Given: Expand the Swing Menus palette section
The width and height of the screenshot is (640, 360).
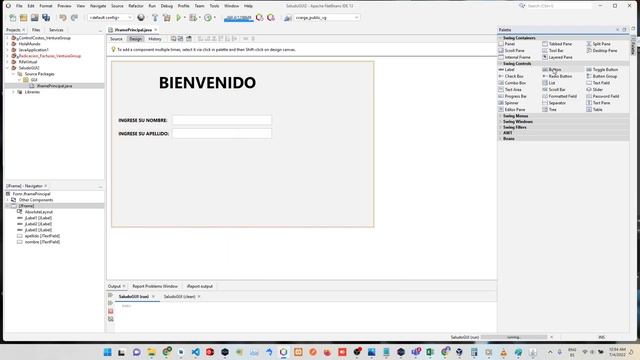Looking at the screenshot, I should coord(500,116).
